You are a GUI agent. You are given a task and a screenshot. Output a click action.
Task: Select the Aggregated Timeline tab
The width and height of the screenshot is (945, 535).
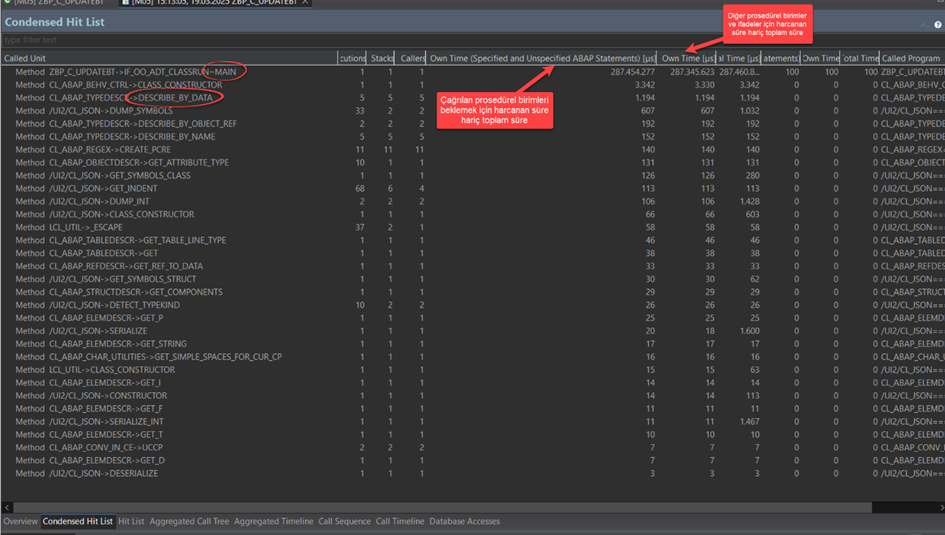click(273, 521)
